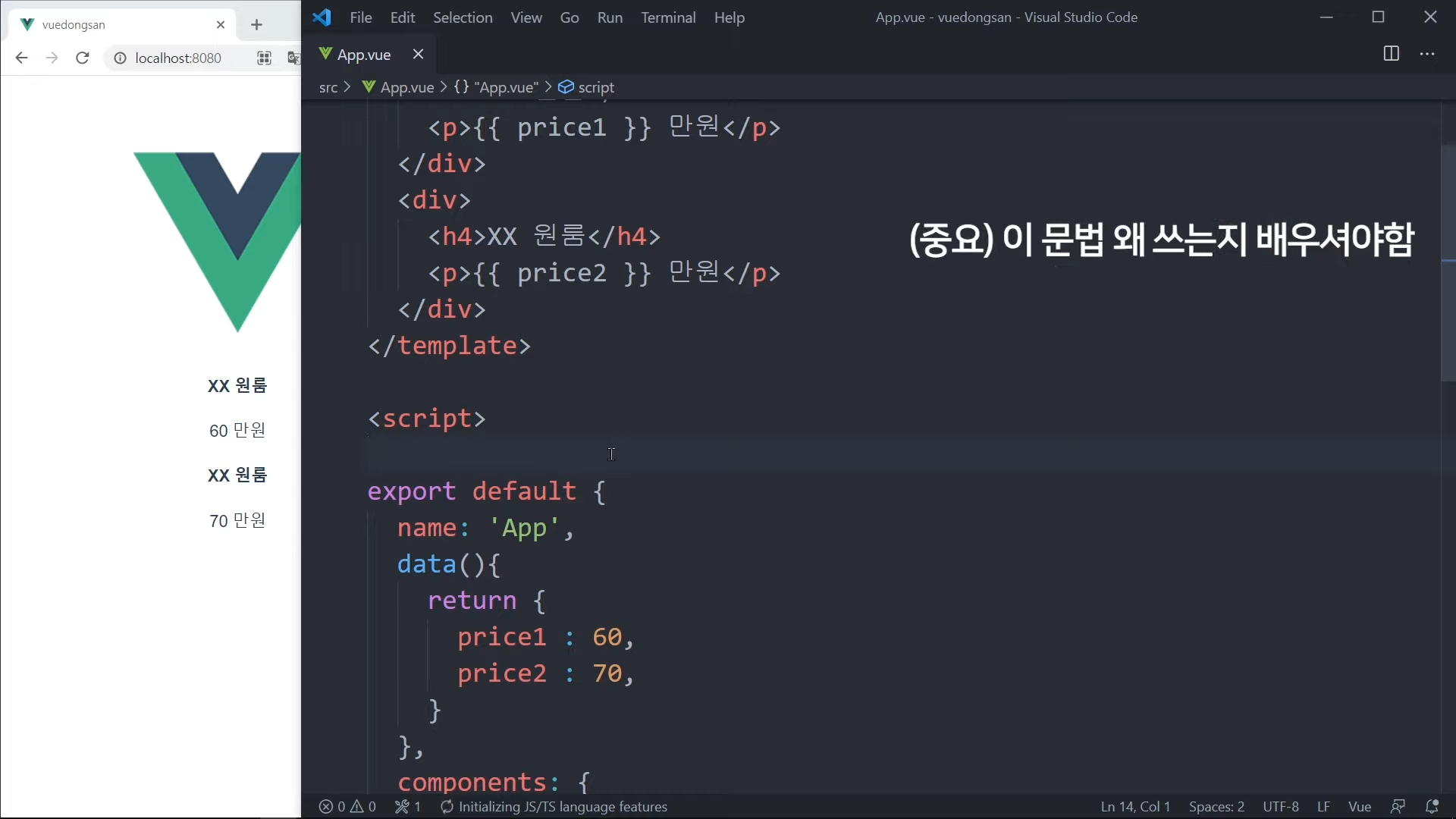
Task: Open the Terminal menu
Action: [667, 17]
